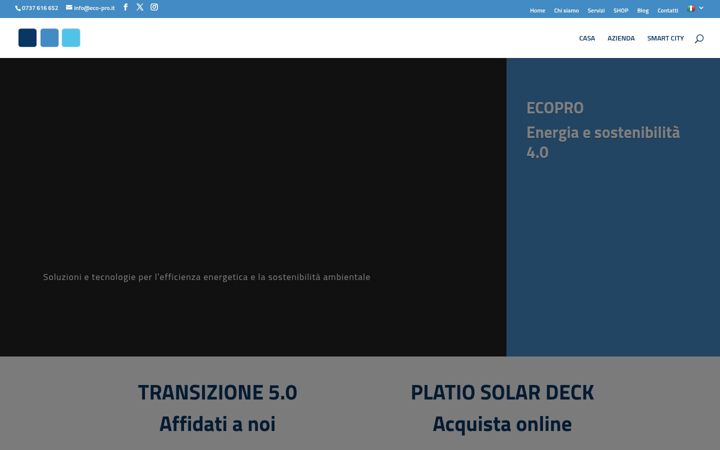The image size is (720, 450).
Task: Open the X (Twitter) social icon
Action: [140, 7]
